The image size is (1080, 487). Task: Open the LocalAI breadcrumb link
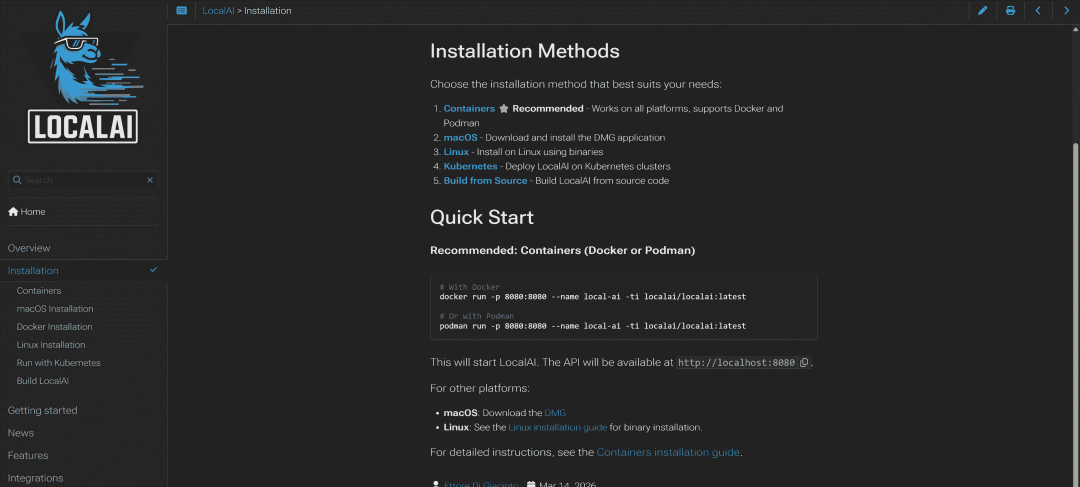pos(218,10)
